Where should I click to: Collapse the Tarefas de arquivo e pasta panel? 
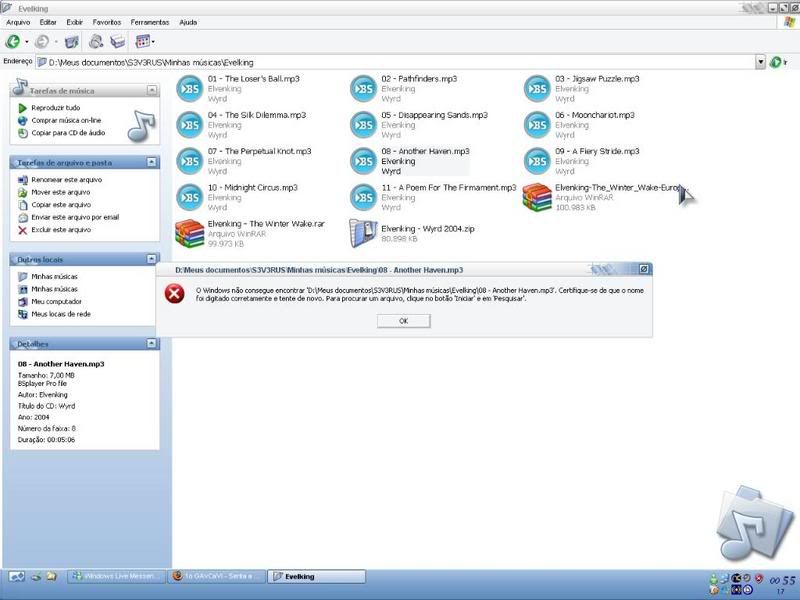pyautogui.click(x=152, y=162)
